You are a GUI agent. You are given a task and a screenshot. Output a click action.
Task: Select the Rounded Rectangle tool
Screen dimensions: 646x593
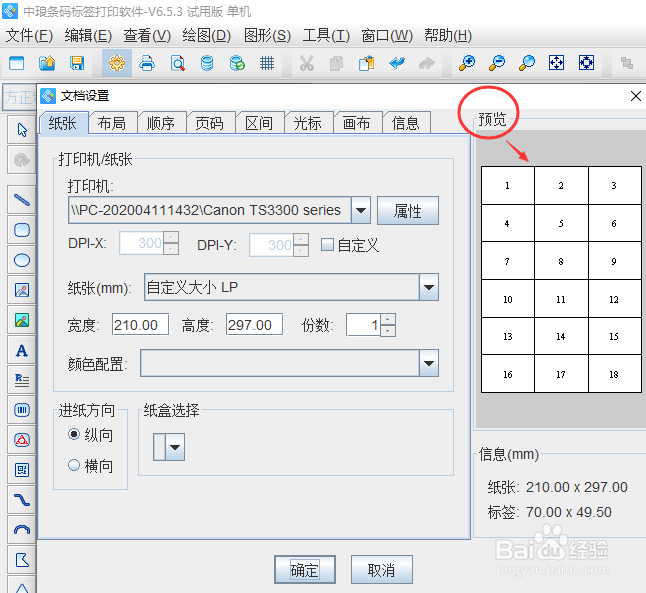22,230
